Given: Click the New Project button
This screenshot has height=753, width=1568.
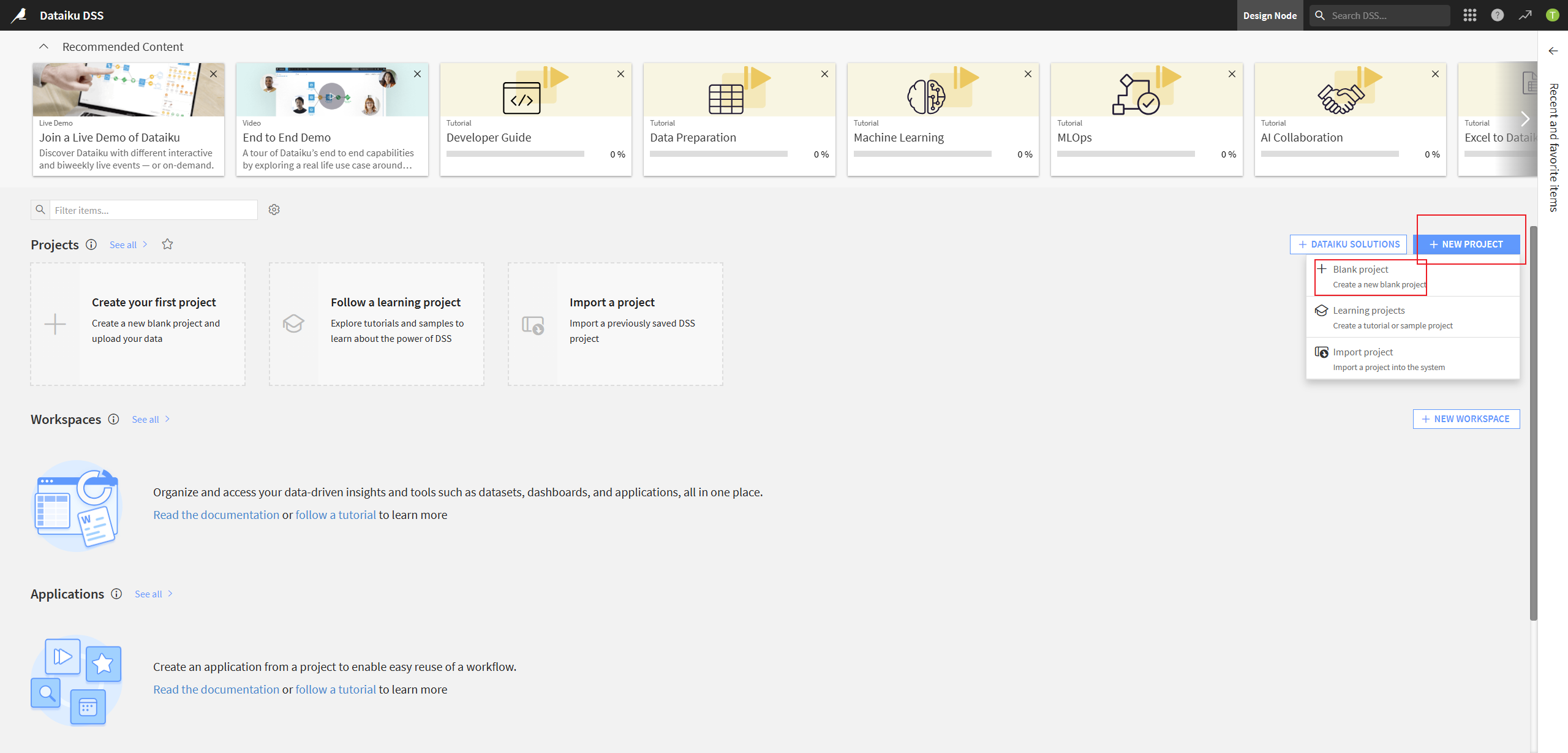Looking at the screenshot, I should click(1466, 244).
